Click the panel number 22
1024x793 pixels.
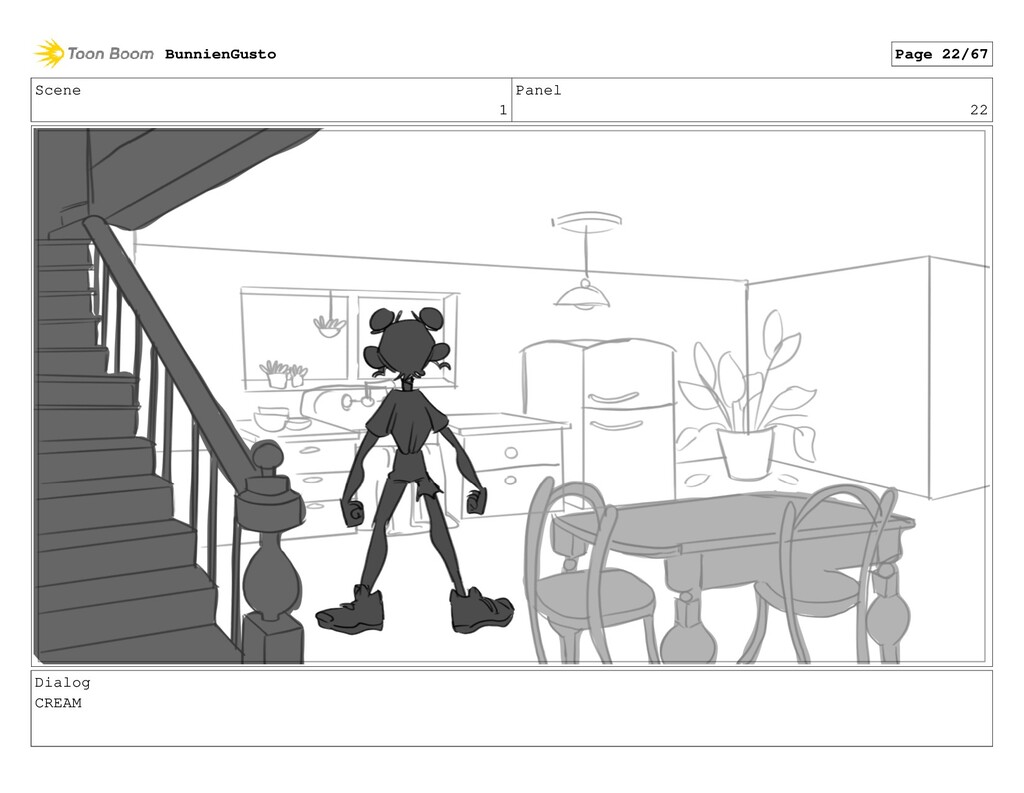(979, 110)
